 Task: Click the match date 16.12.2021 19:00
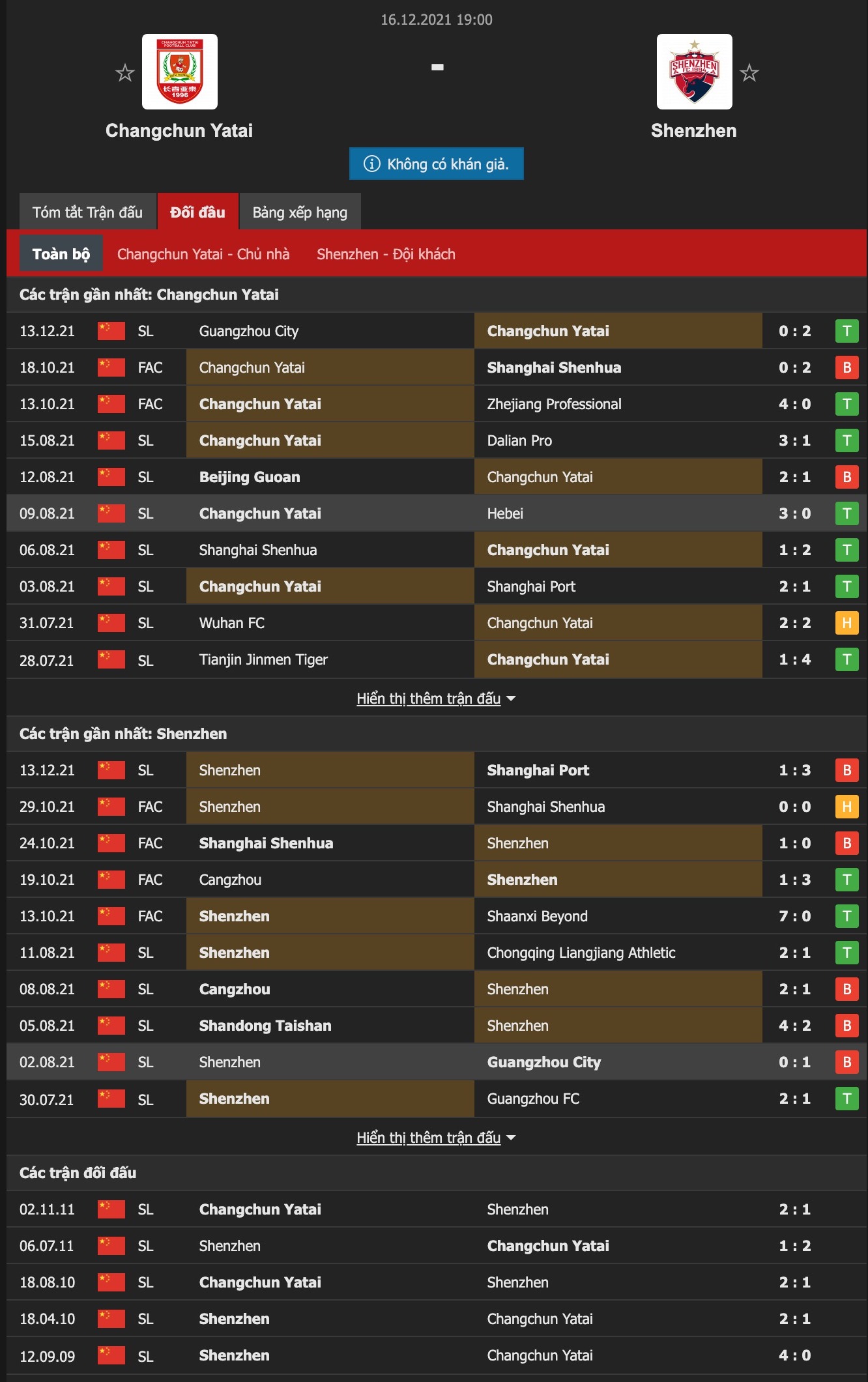437,20
